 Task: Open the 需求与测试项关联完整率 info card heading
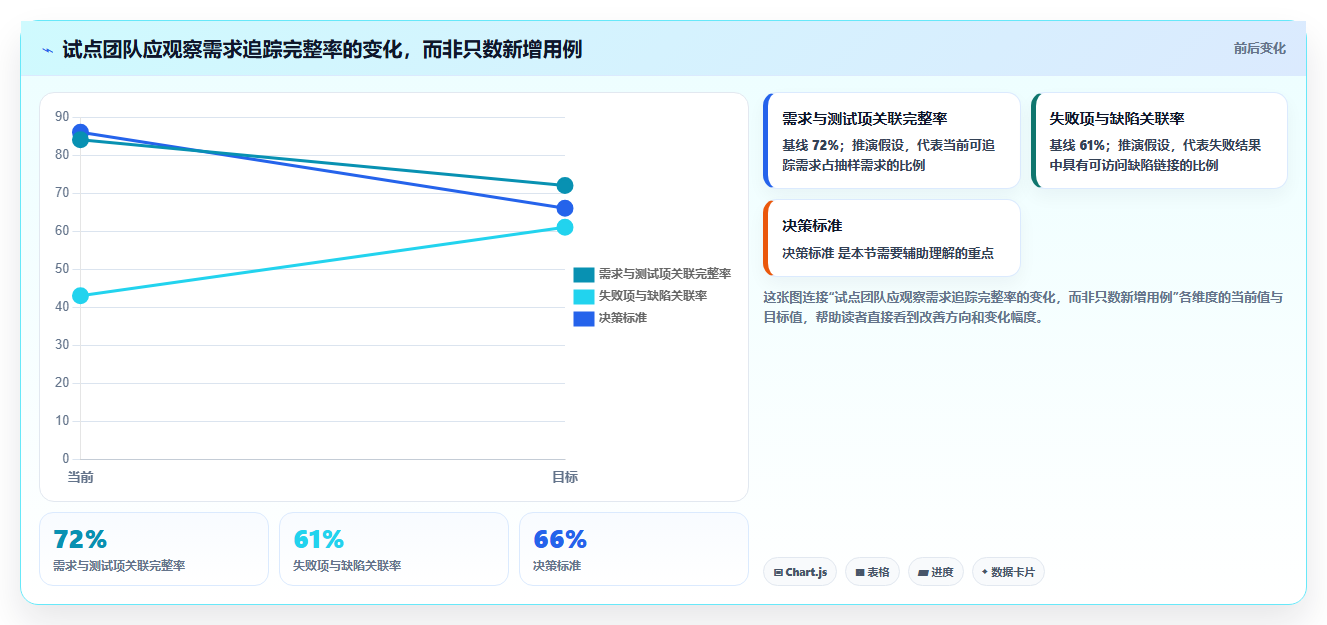click(865, 118)
